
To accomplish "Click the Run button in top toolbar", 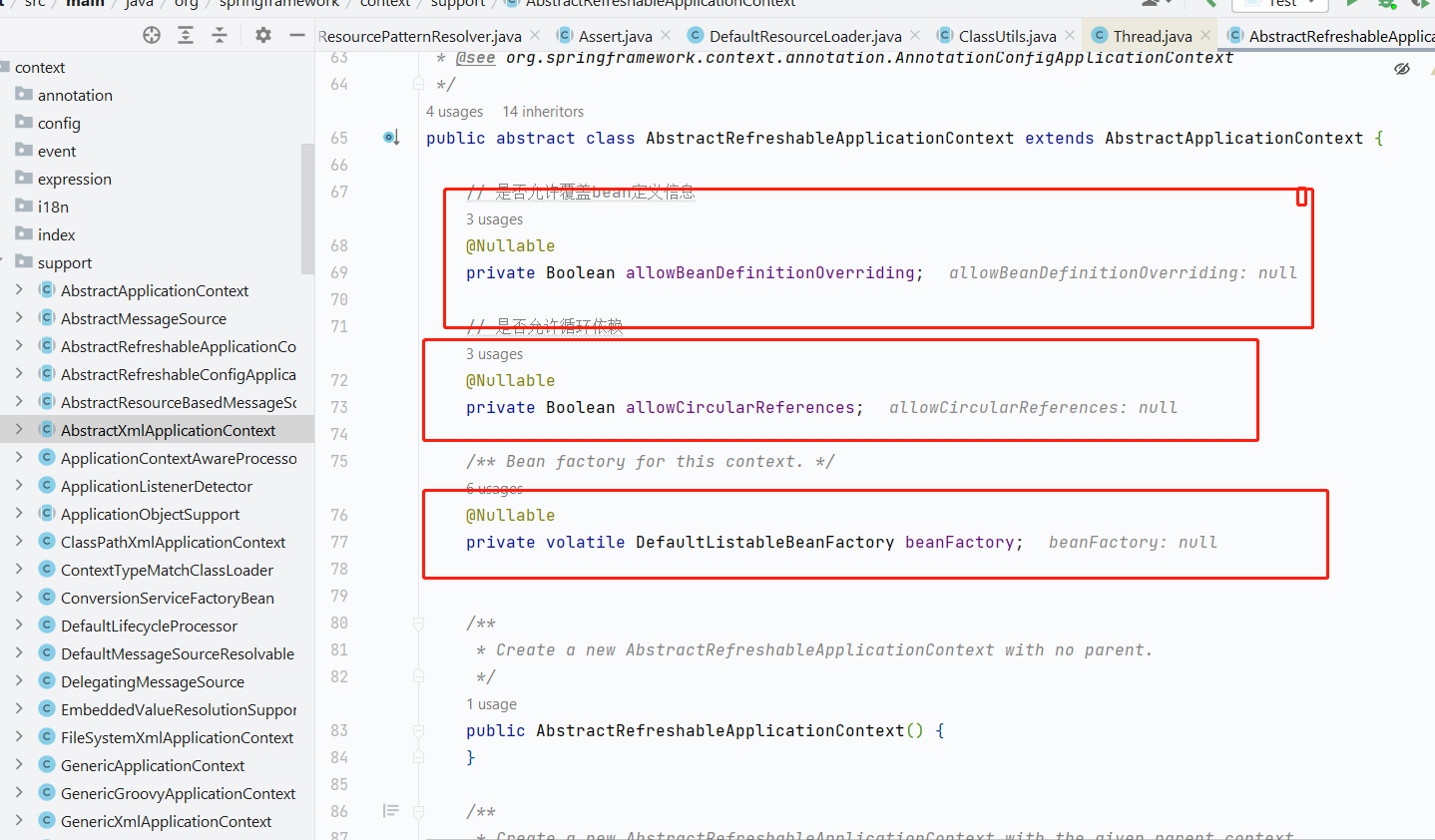I will pyautogui.click(x=1352, y=3).
